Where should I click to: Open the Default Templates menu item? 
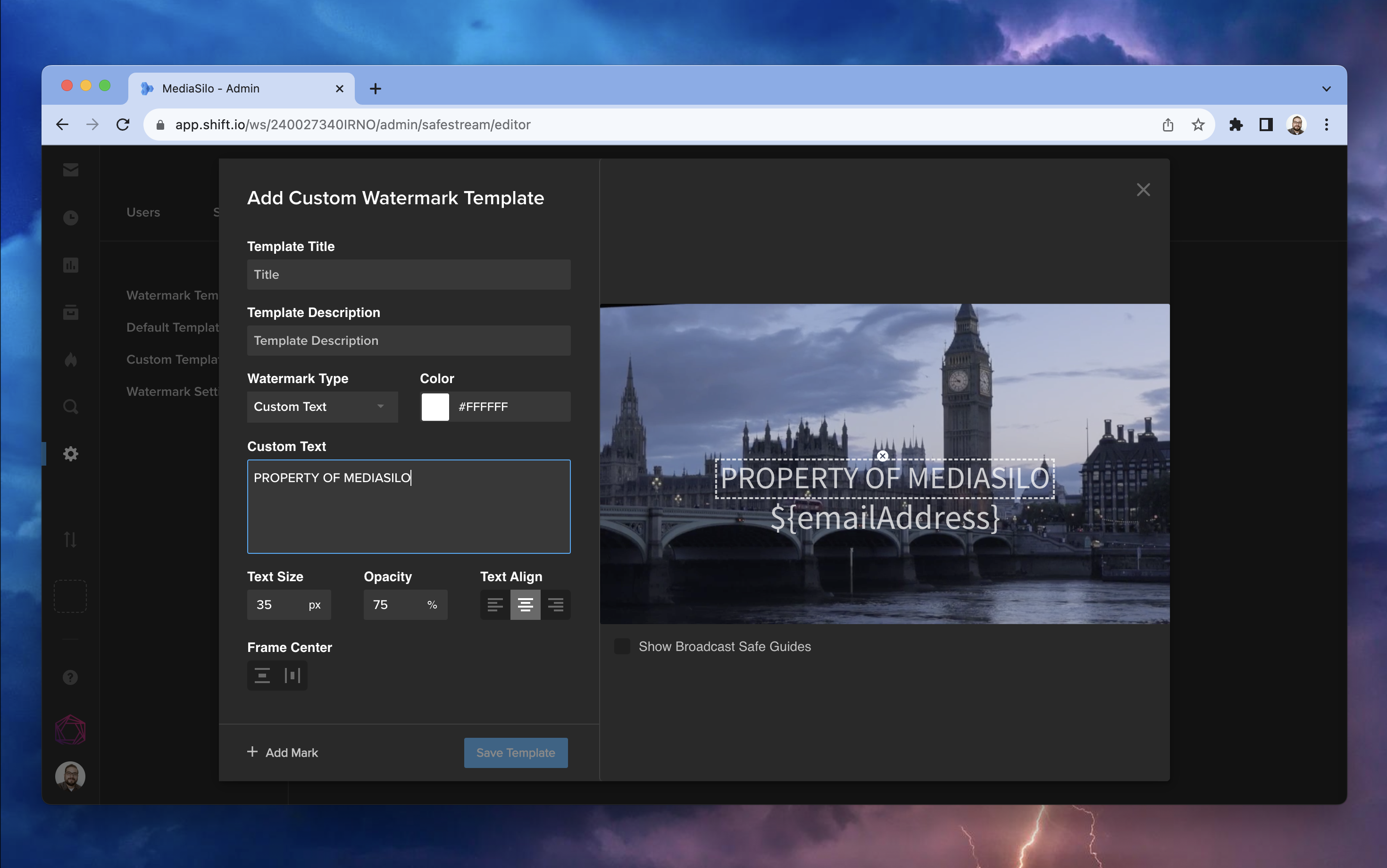pos(172,327)
